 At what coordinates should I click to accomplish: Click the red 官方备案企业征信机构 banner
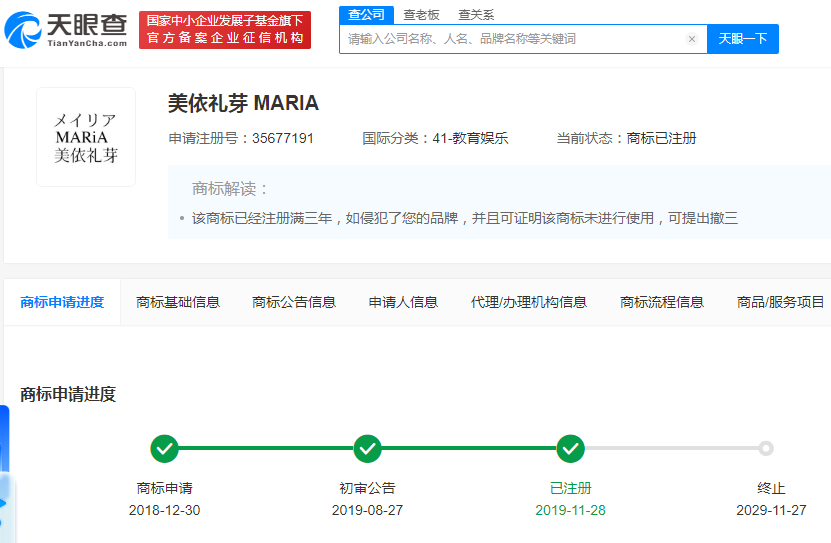pos(225,30)
